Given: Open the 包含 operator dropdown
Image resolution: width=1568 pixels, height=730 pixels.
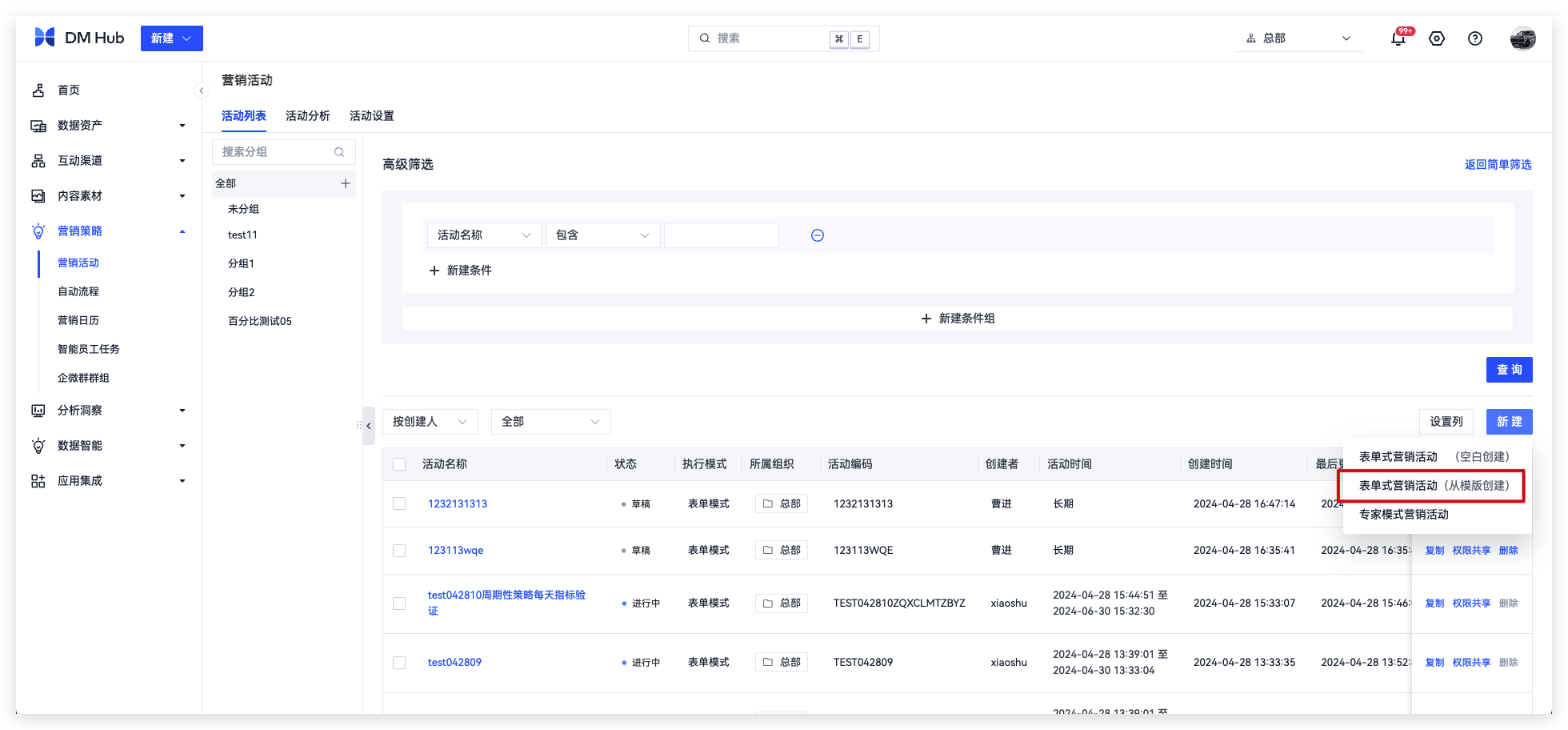Looking at the screenshot, I should 602,235.
